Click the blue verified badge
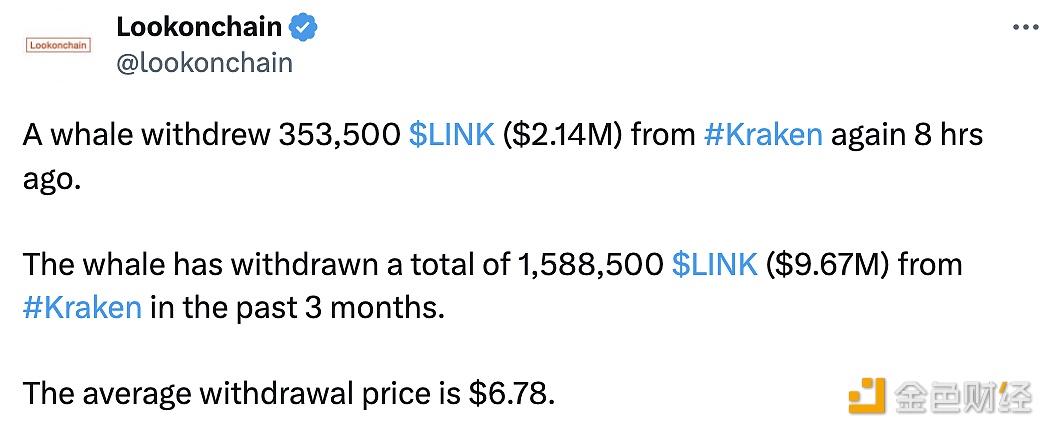 pos(304,27)
